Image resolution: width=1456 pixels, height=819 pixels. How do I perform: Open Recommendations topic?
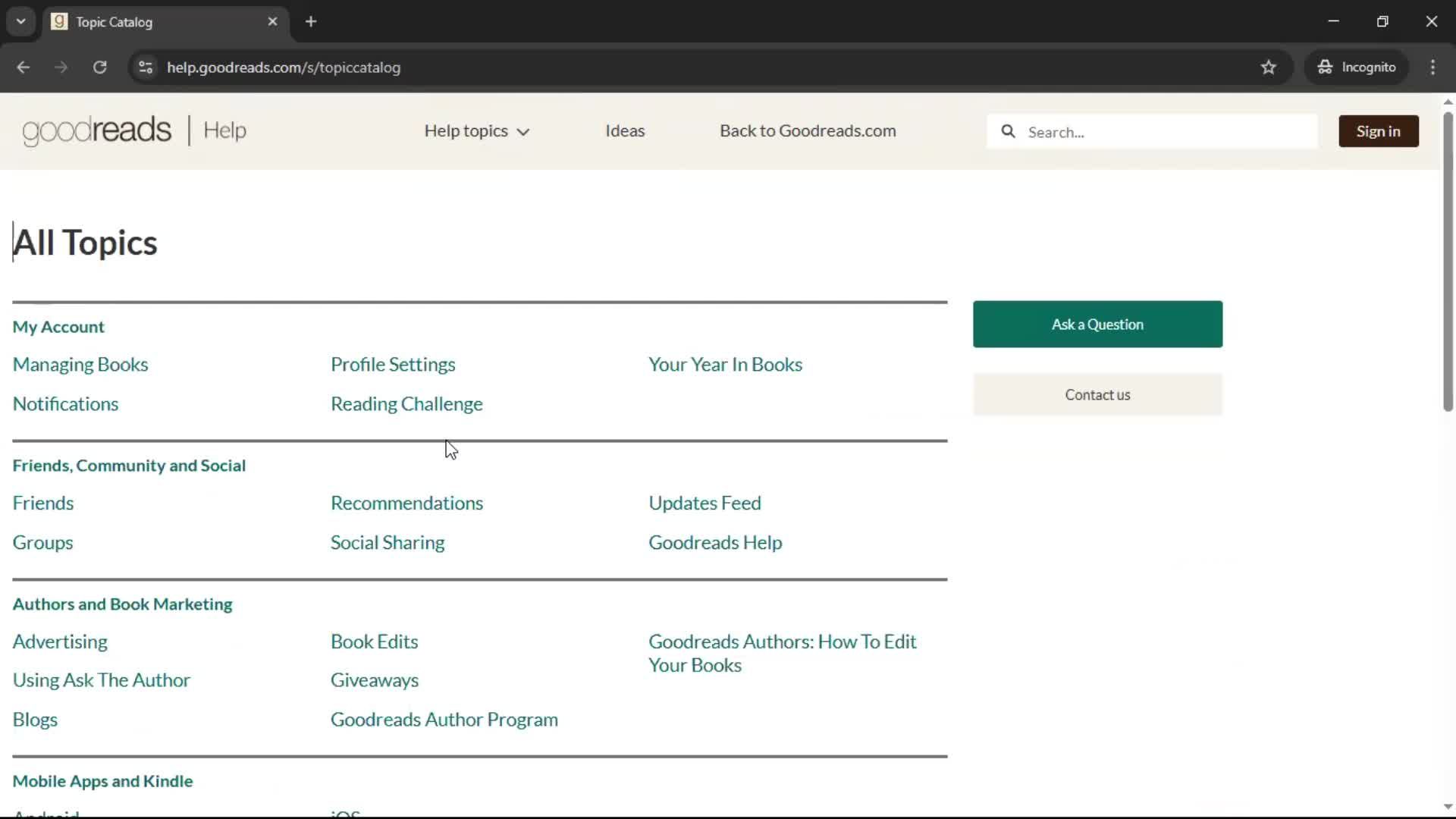tap(406, 503)
